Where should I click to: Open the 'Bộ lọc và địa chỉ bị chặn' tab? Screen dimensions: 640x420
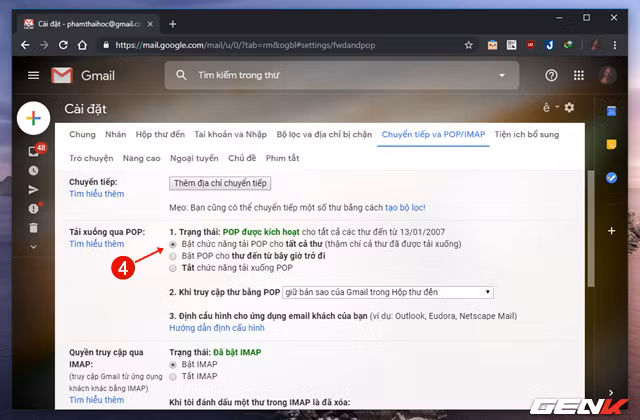[322, 134]
